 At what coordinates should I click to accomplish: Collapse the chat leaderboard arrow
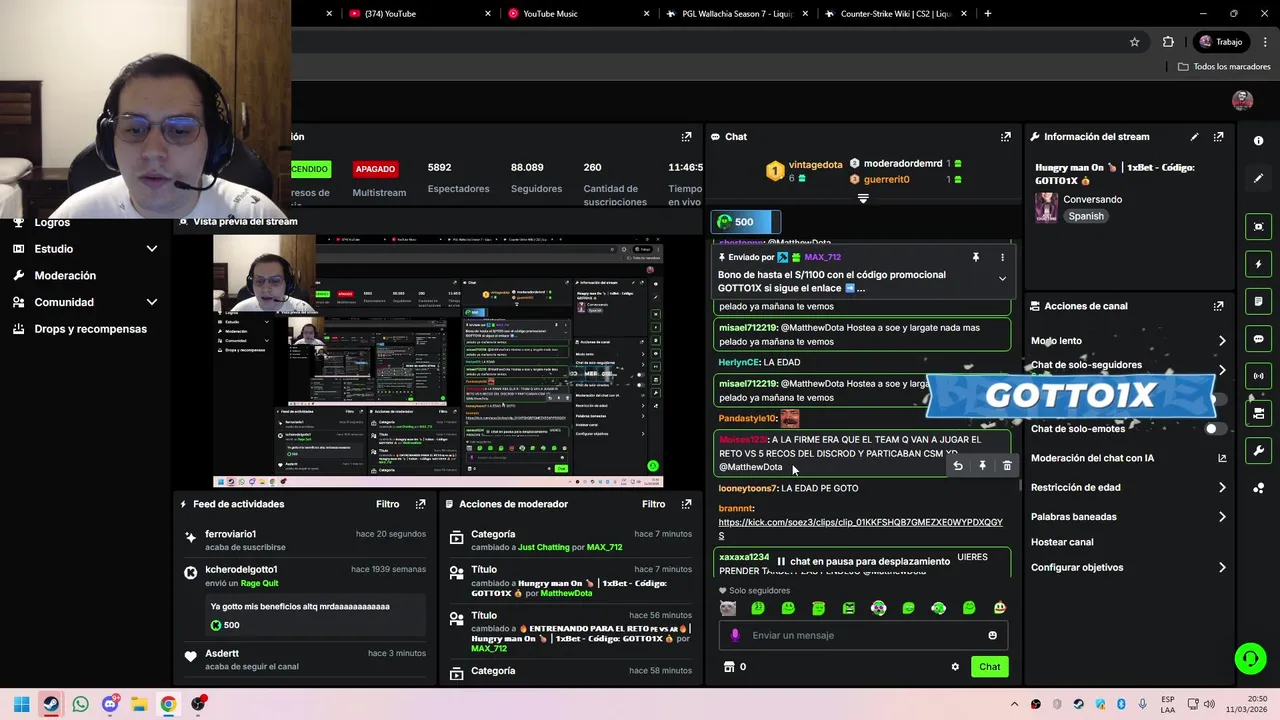pos(863,198)
